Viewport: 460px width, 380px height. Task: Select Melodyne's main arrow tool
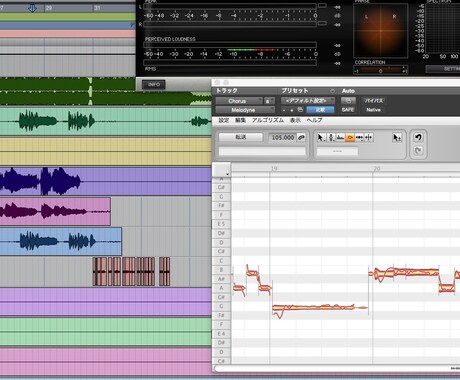tap(321, 137)
